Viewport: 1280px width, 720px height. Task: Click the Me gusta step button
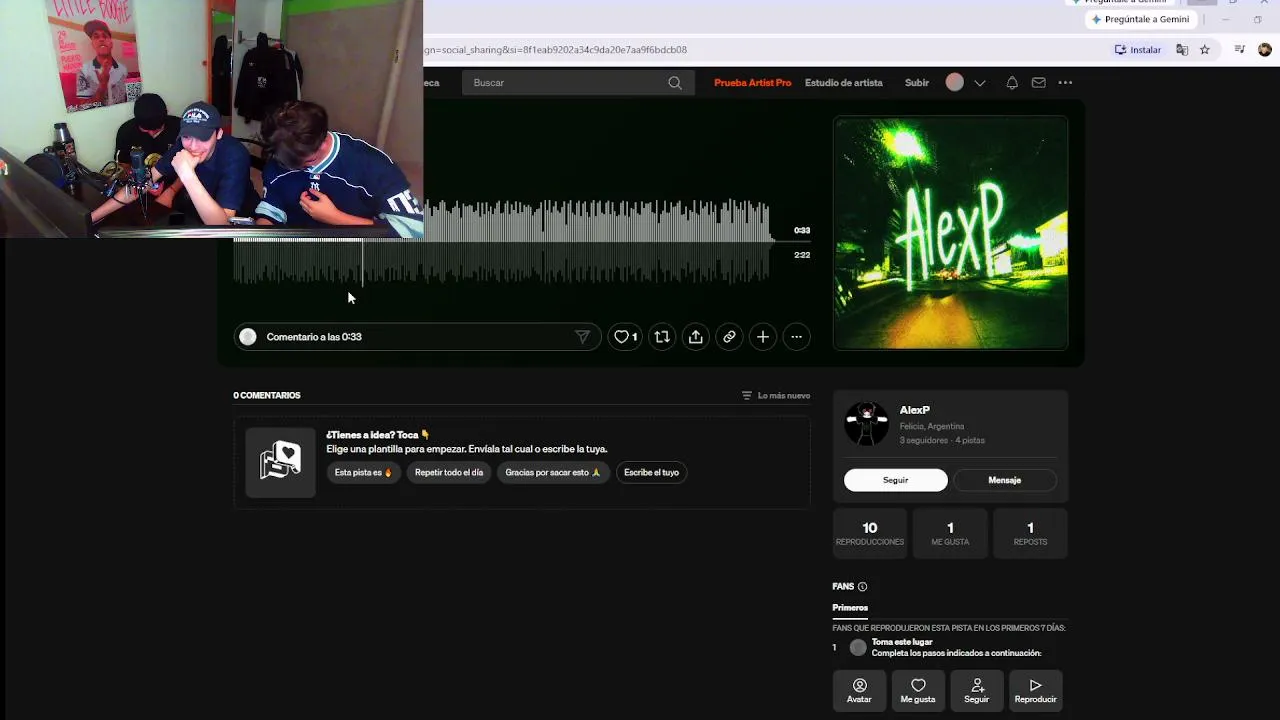(918, 691)
